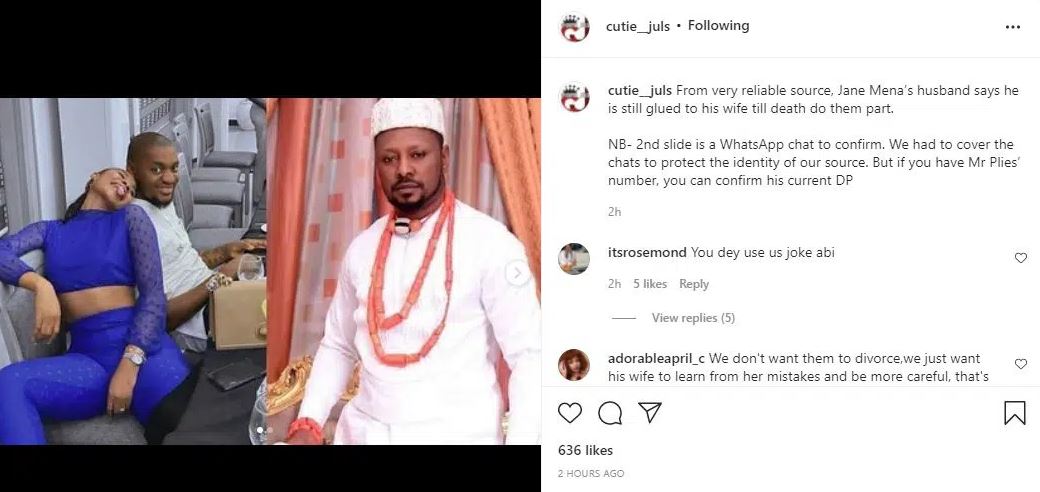Open the three-dot more options menu
Image resolution: width=1040 pixels, height=492 pixels.
(x=1013, y=27)
